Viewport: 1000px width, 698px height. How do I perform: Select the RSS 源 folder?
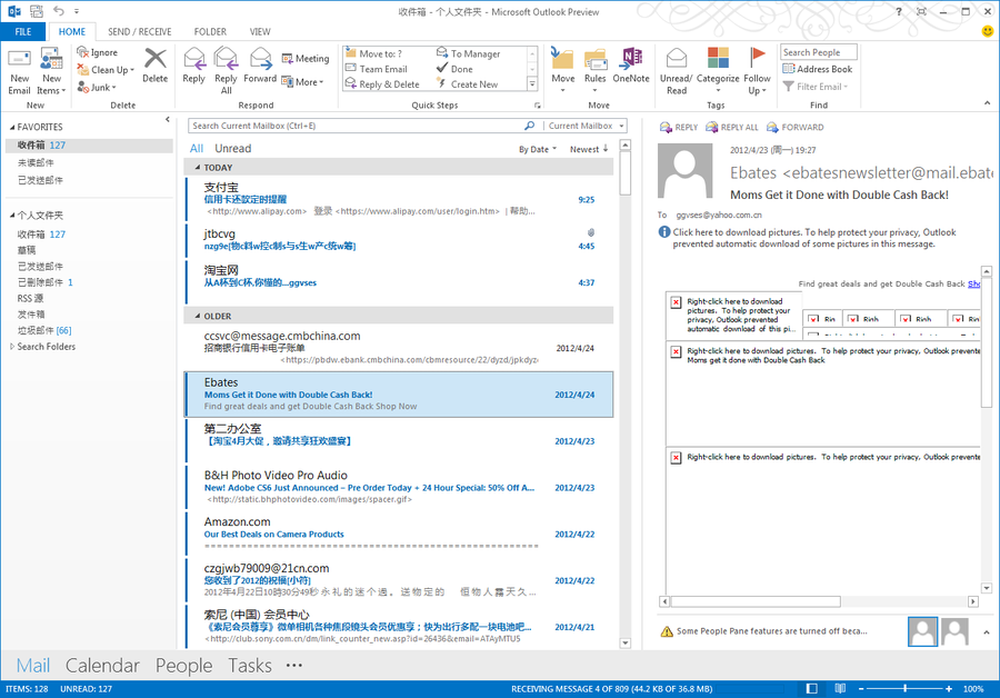[x=30, y=299]
